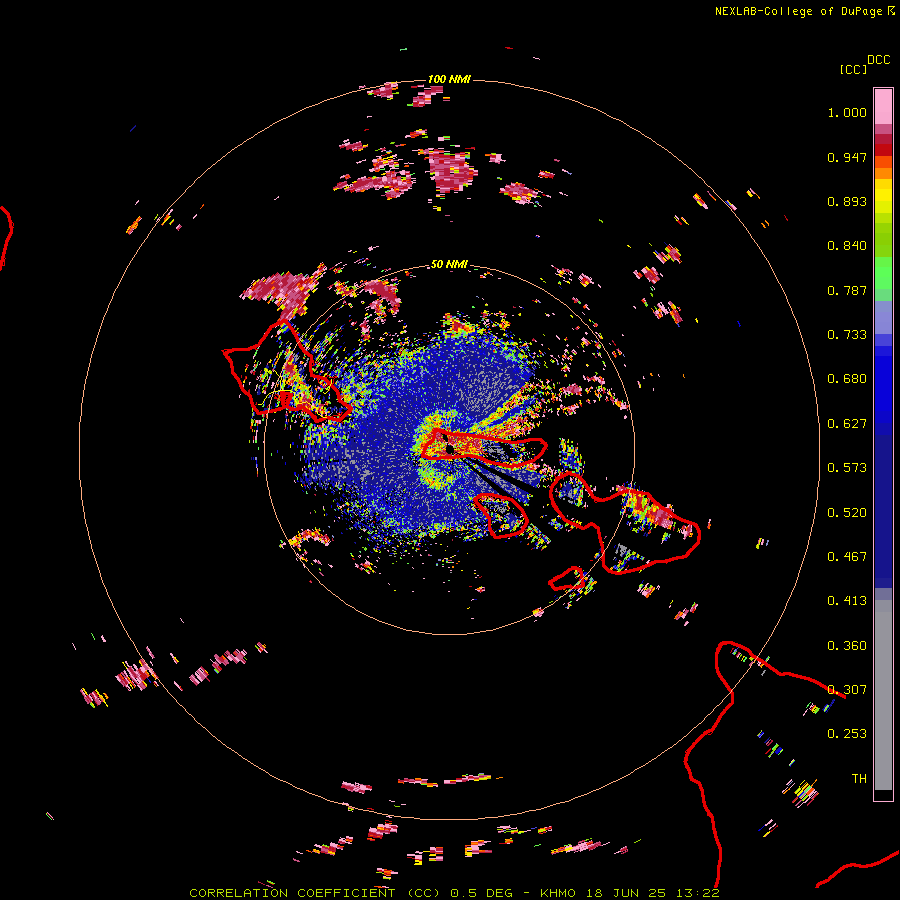Click the 0.467 scale value
The image size is (900, 900).
point(847,557)
